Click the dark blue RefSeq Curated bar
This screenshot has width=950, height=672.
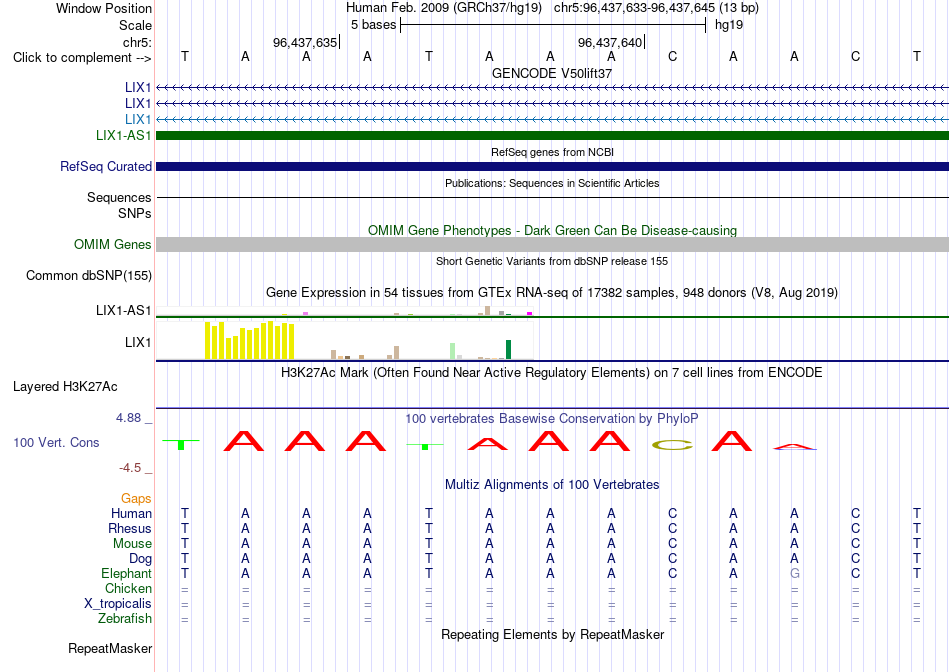pos(553,166)
